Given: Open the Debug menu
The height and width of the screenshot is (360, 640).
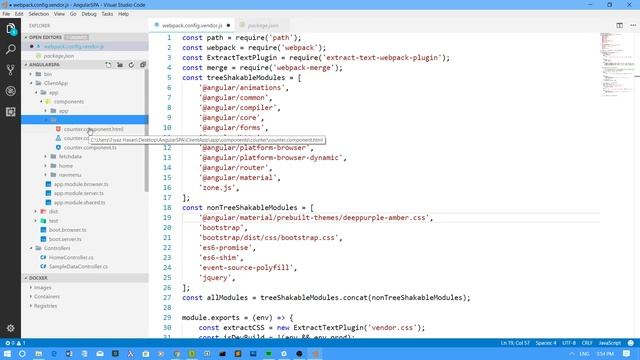Looking at the screenshot, I should pyautogui.click(x=89, y=14).
